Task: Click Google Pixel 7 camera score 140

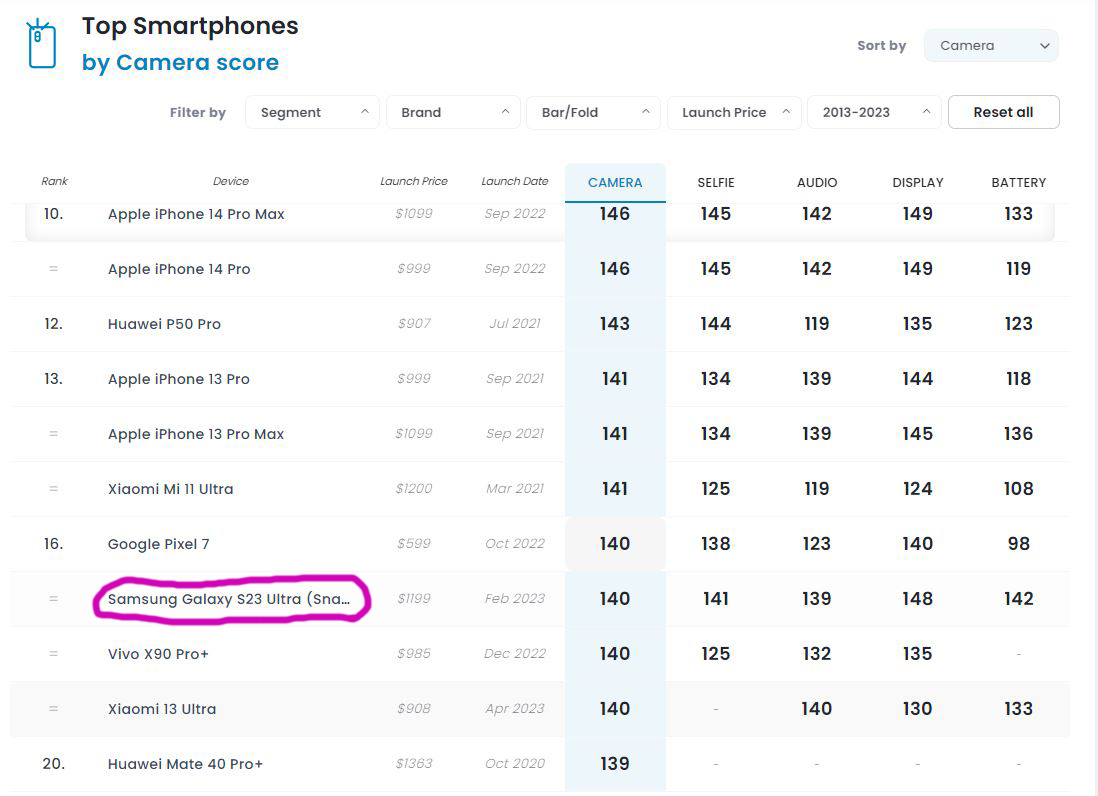Action: pyautogui.click(x=615, y=544)
